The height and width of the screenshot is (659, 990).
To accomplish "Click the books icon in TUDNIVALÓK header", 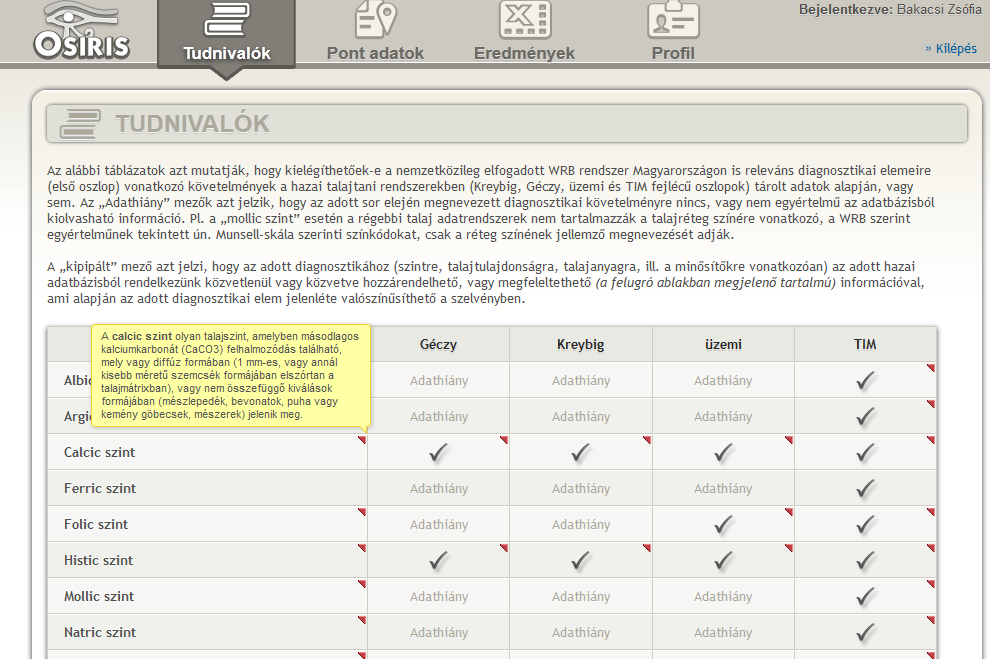I will [80, 124].
